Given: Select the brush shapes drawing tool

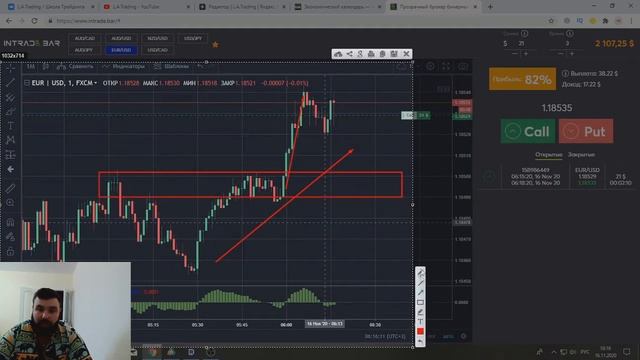Looking at the screenshot, I should (x=11, y=111).
